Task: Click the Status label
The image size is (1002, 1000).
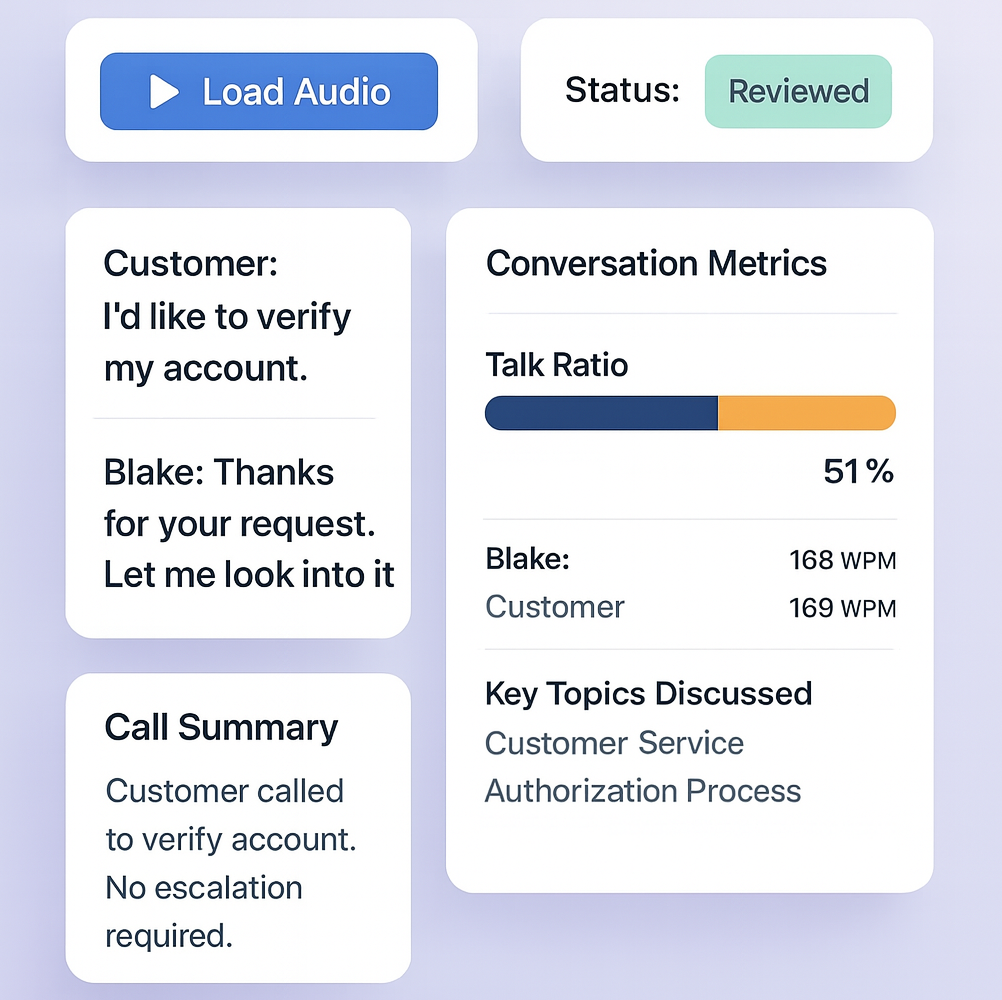Action: click(622, 91)
